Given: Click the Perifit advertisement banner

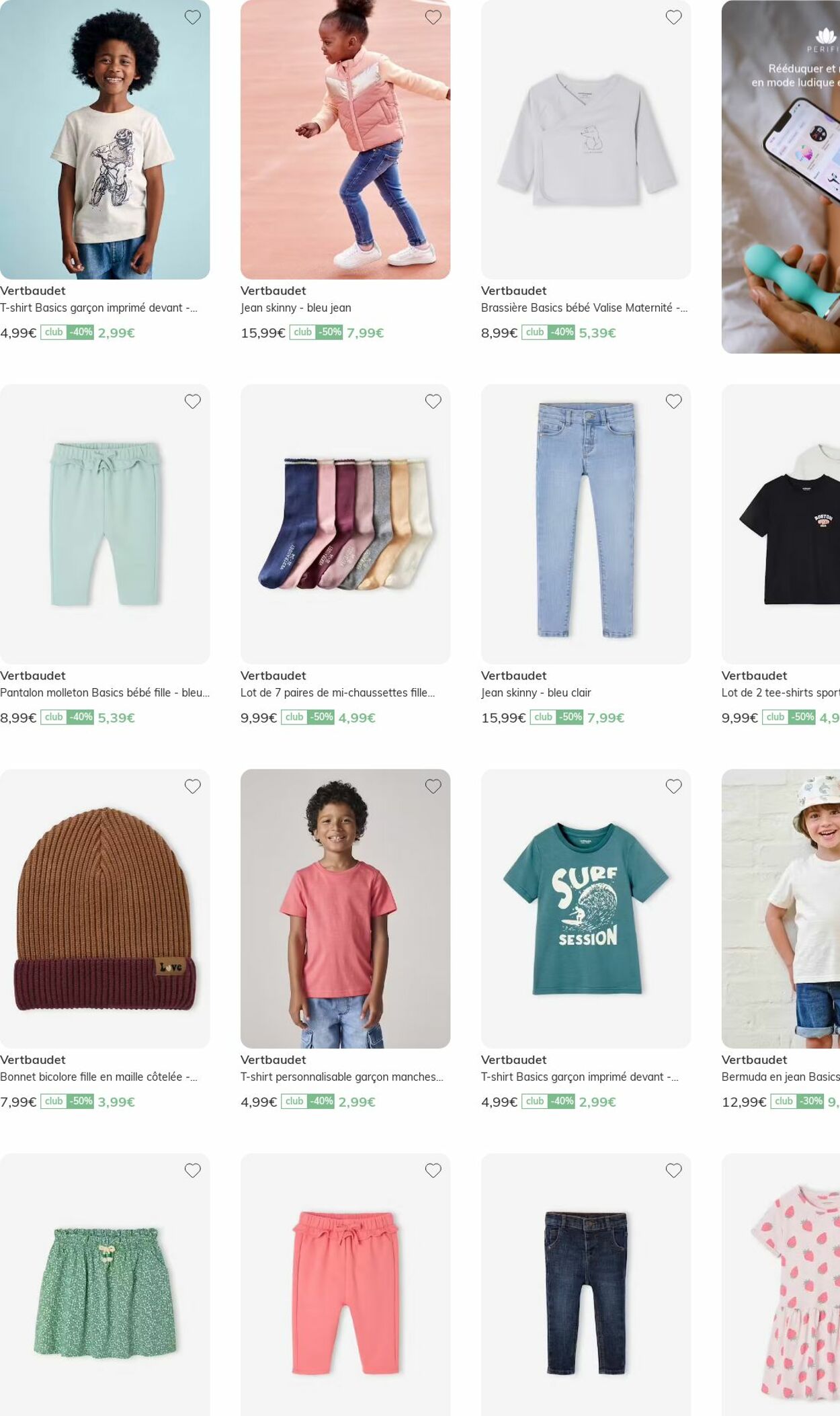Looking at the screenshot, I should click(x=781, y=177).
